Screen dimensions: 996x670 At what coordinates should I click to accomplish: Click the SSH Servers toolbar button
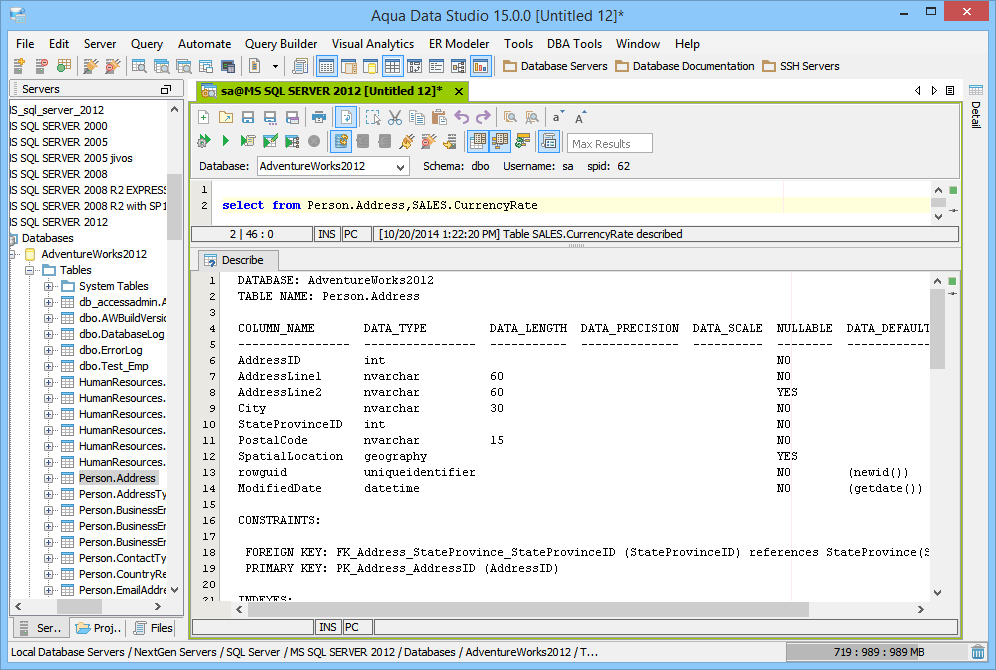click(x=801, y=66)
